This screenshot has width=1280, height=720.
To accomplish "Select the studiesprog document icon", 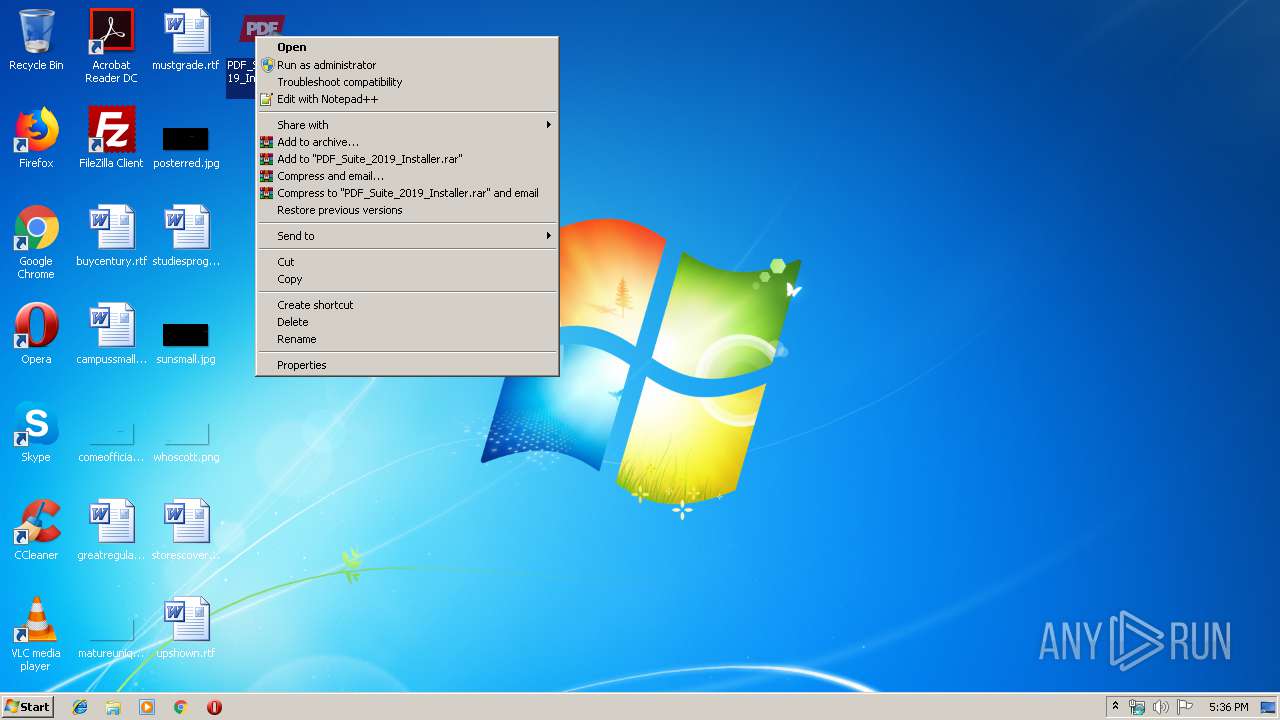I will (x=186, y=236).
